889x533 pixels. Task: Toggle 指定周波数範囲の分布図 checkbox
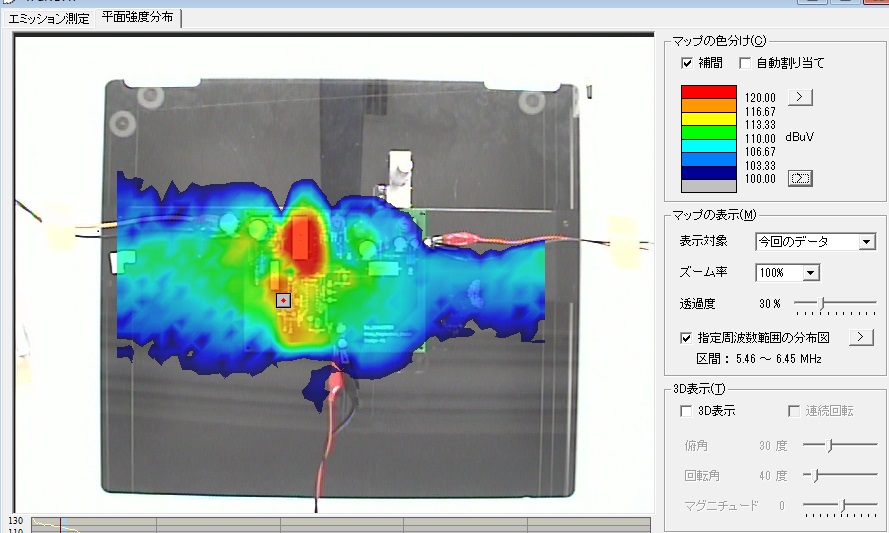[685, 338]
